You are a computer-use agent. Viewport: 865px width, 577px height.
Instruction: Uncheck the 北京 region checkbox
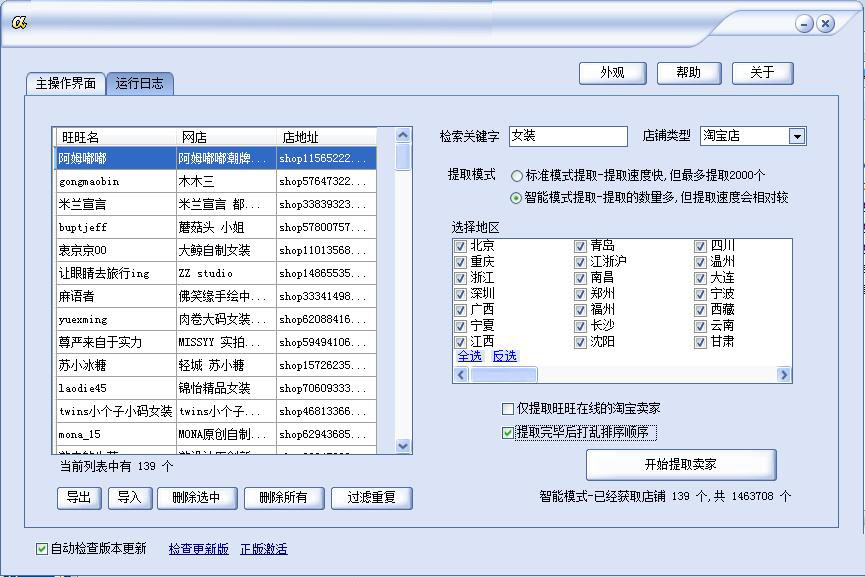461,246
